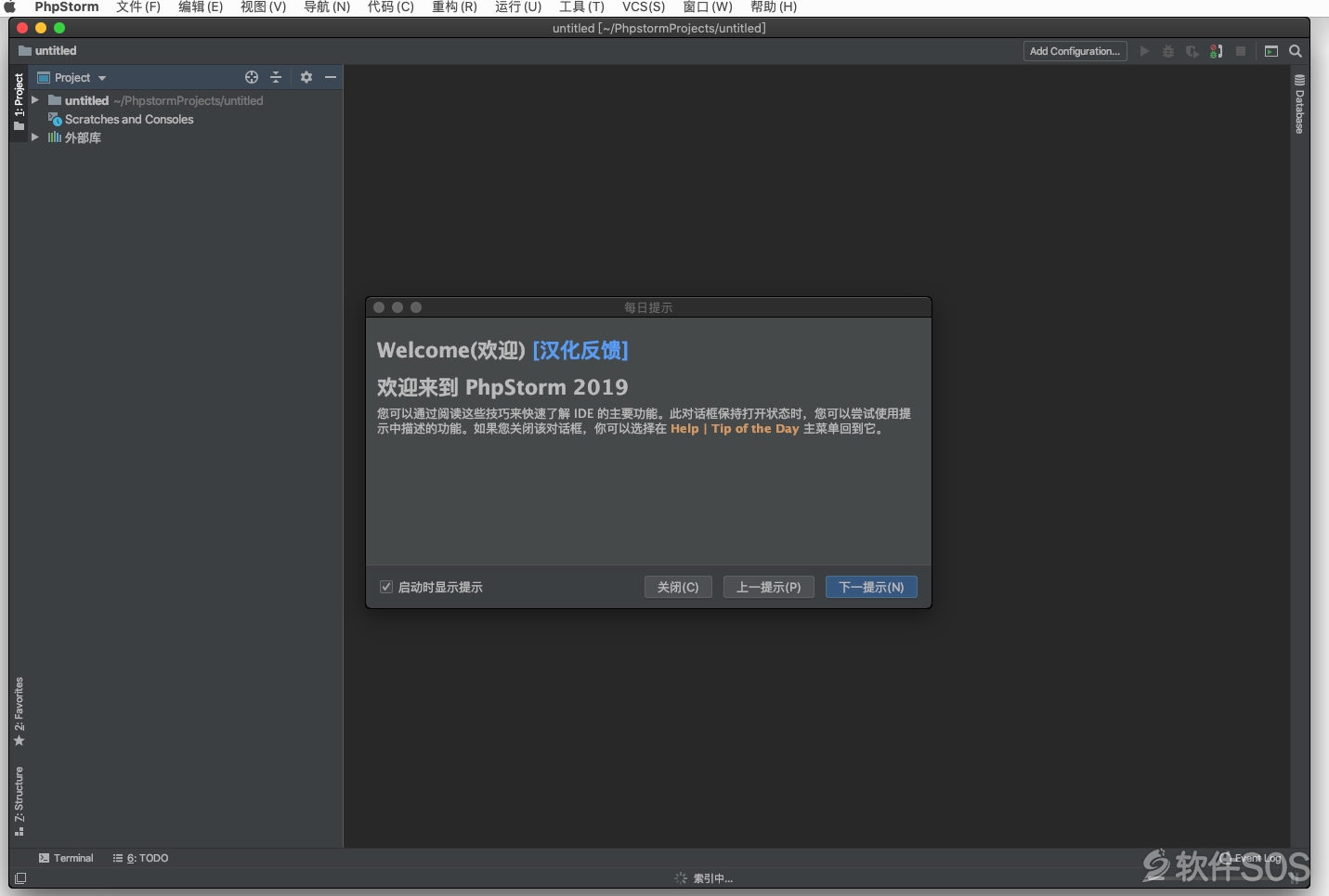
Task: Open 运行 (U) menu
Action: (518, 7)
